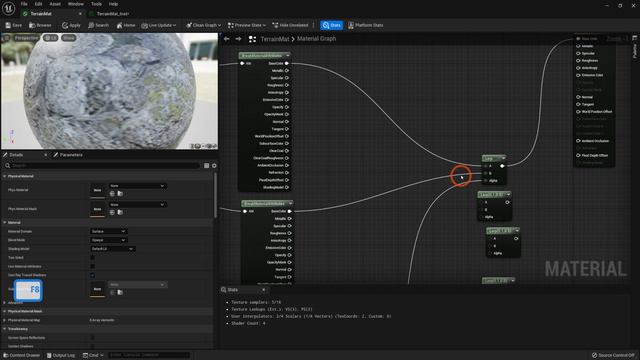
Task: Click Home to center graph
Action: click(126, 25)
